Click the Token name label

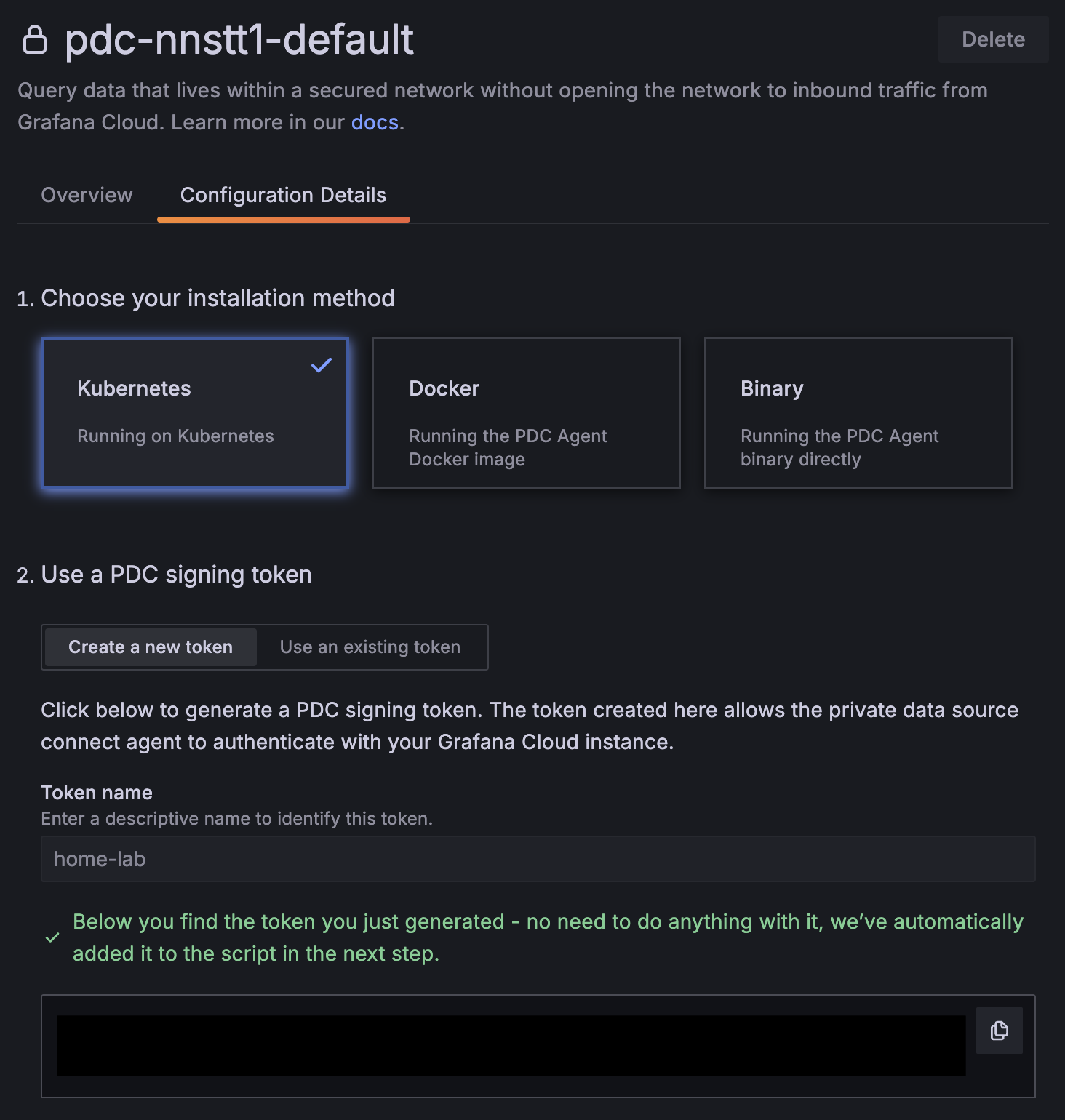click(x=97, y=793)
